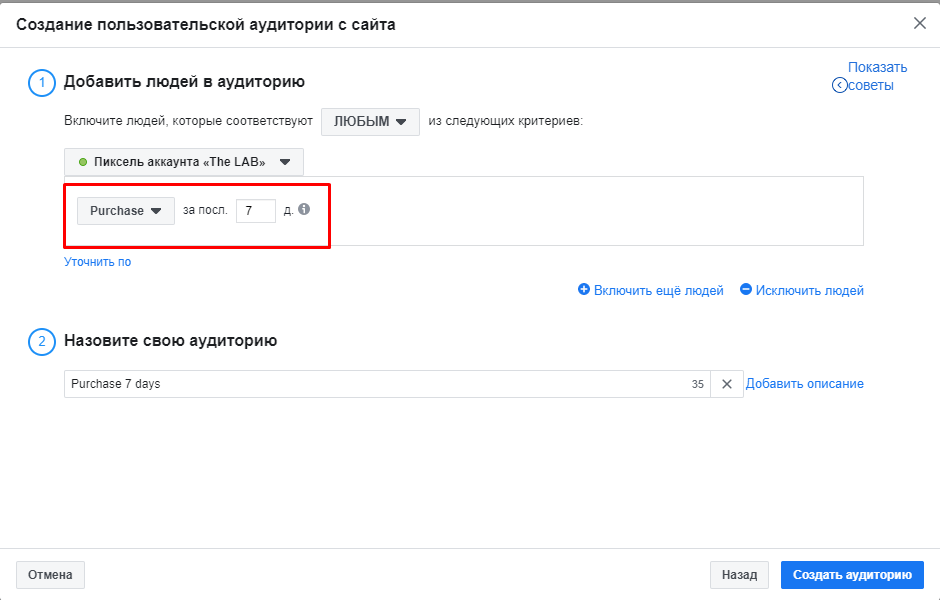Image resolution: width=940 pixels, height=600 pixels.
Task: Click step circle 1 next to Добавить людей
Action: pyautogui.click(x=41, y=83)
